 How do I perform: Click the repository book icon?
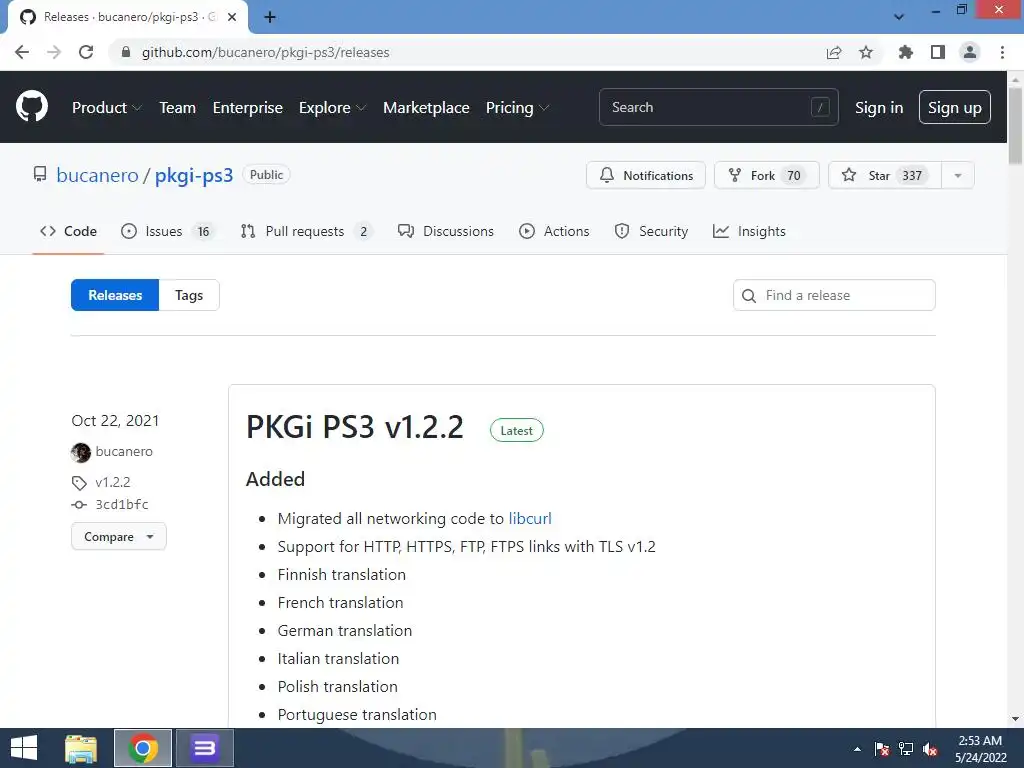coord(40,174)
